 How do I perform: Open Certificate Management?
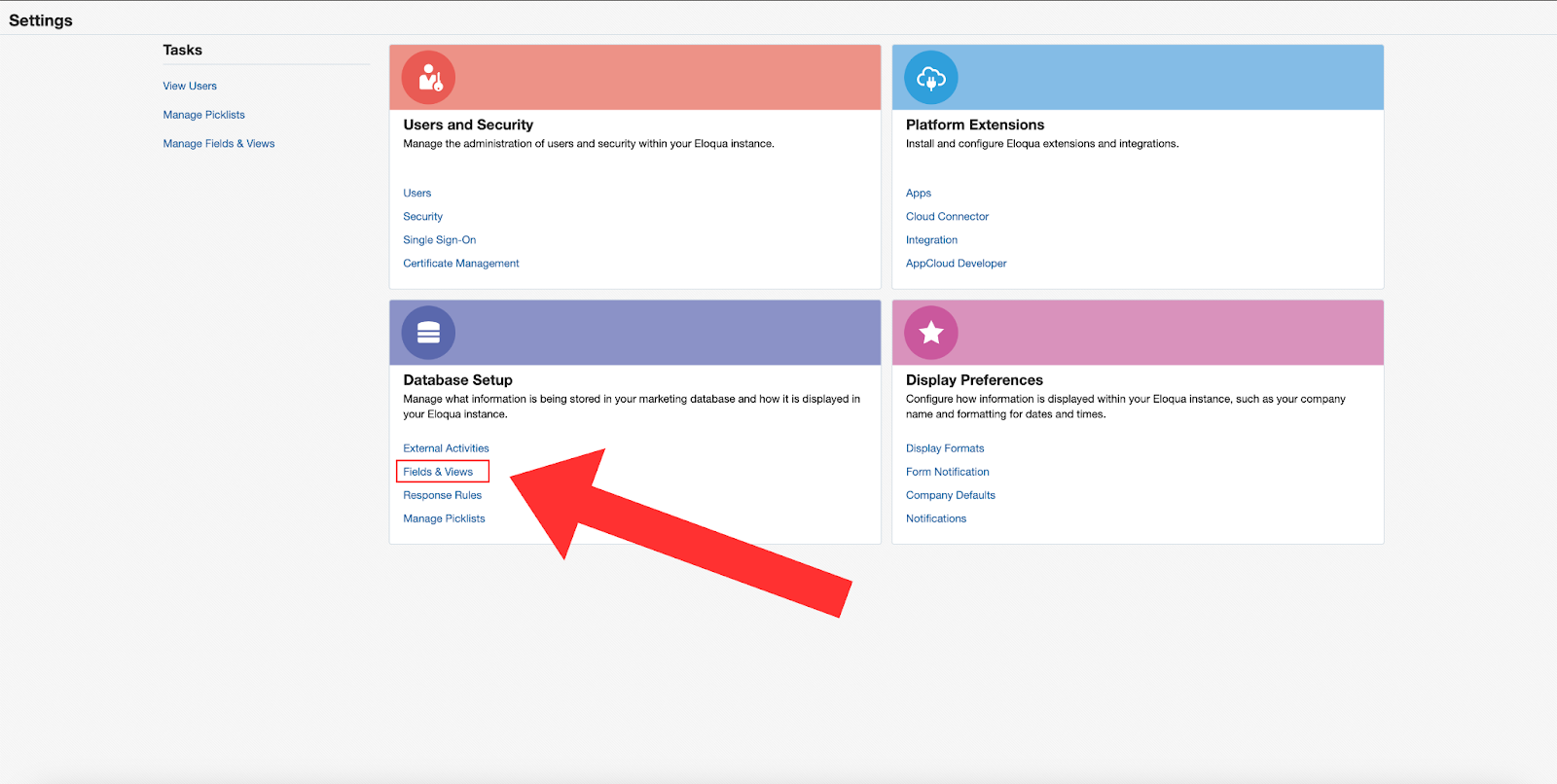(461, 264)
